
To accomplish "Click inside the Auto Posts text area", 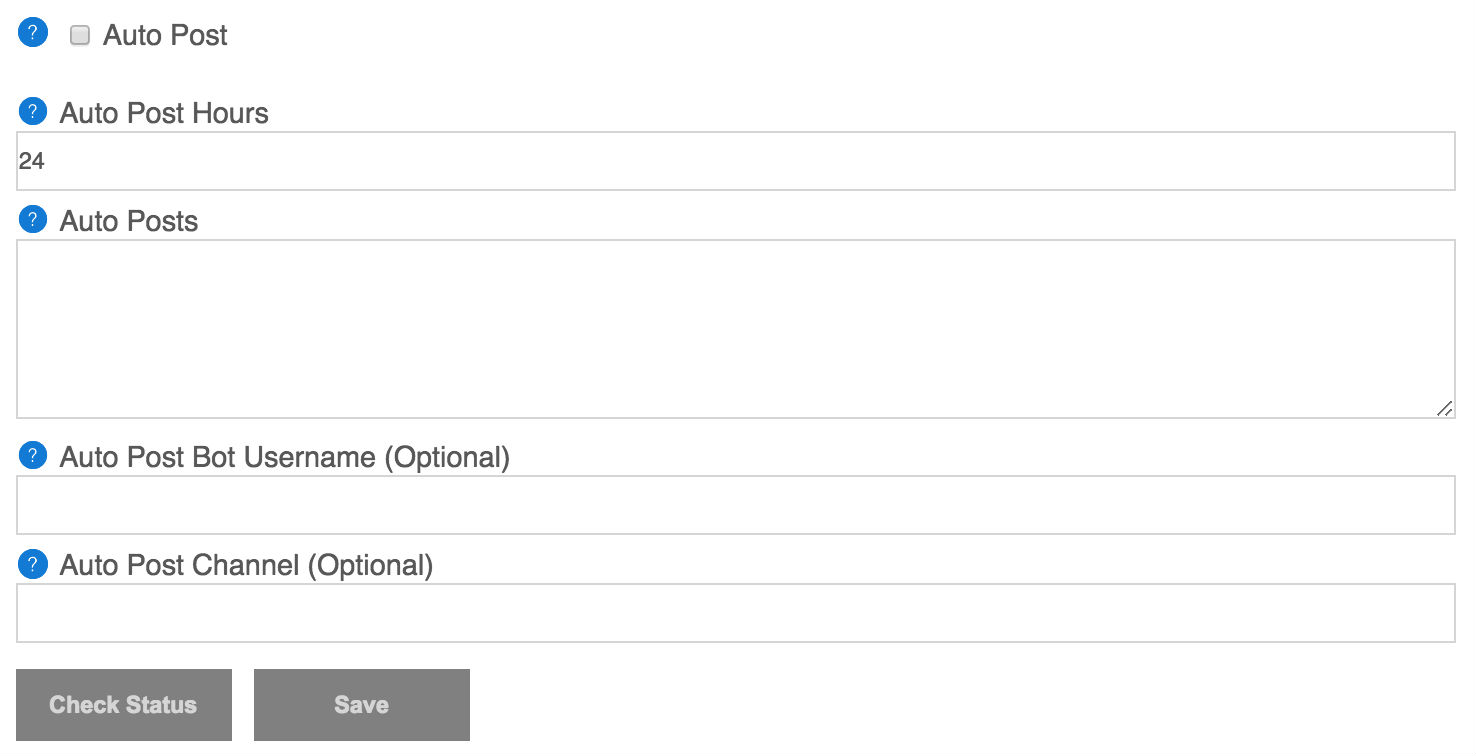I will (x=735, y=329).
